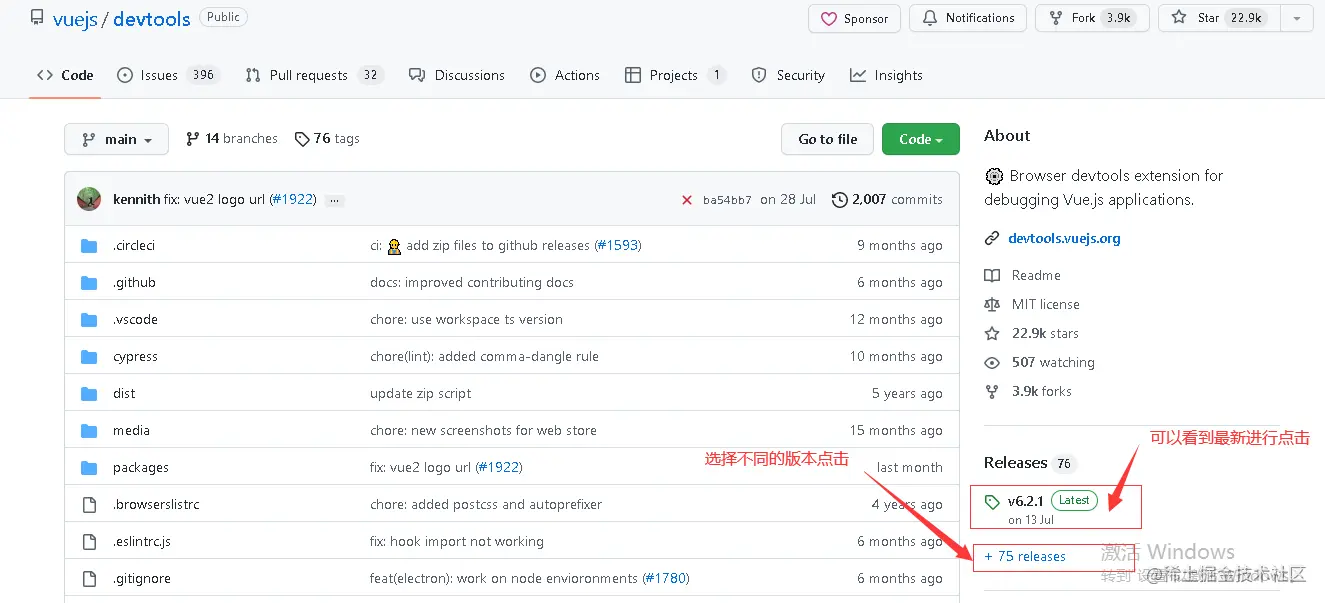The image size is (1325, 603).
Task: Open the packages folder
Action: click(141, 467)
